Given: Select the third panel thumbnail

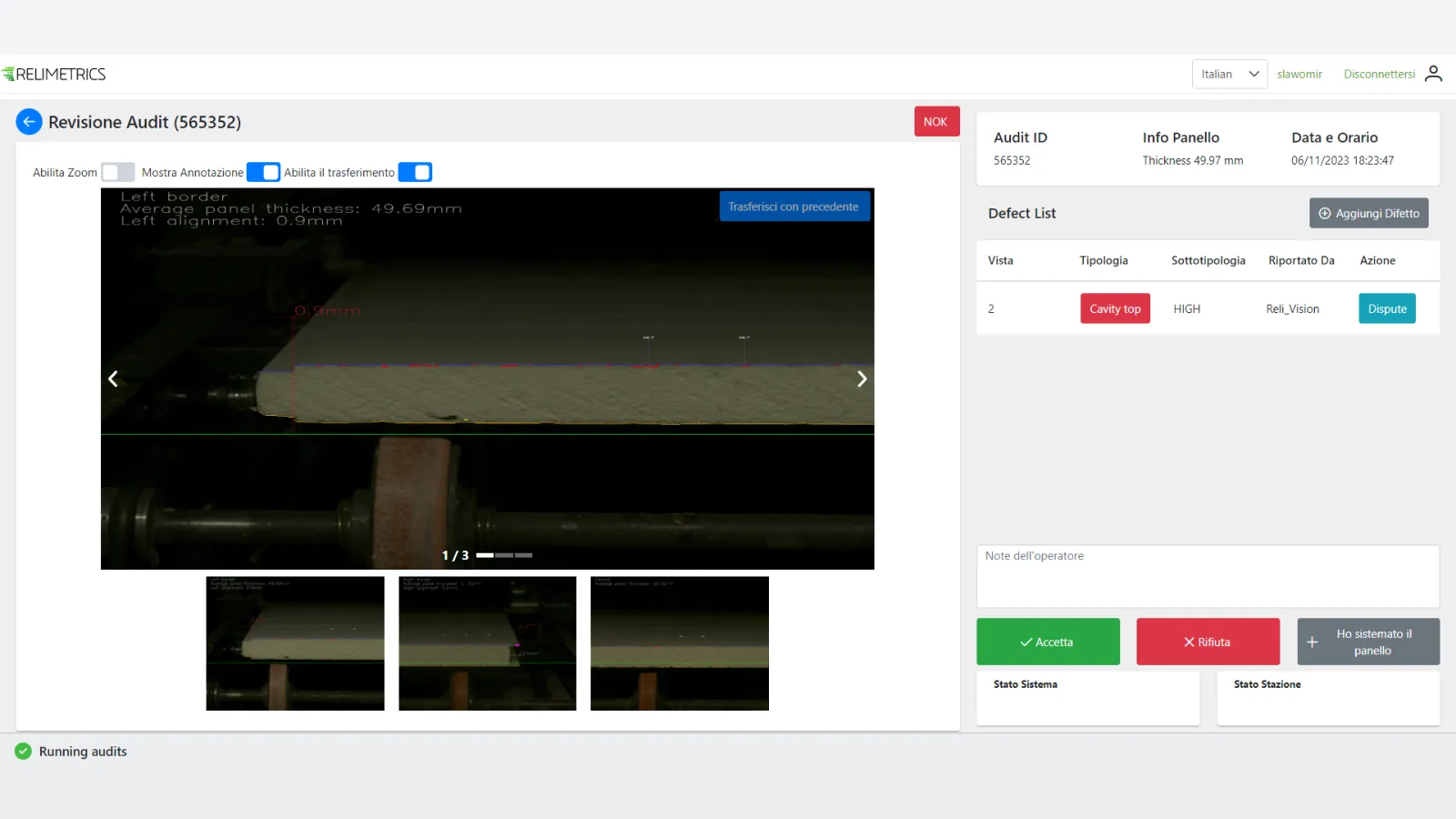Looking at the screenshot, I should tap(679, 643).
